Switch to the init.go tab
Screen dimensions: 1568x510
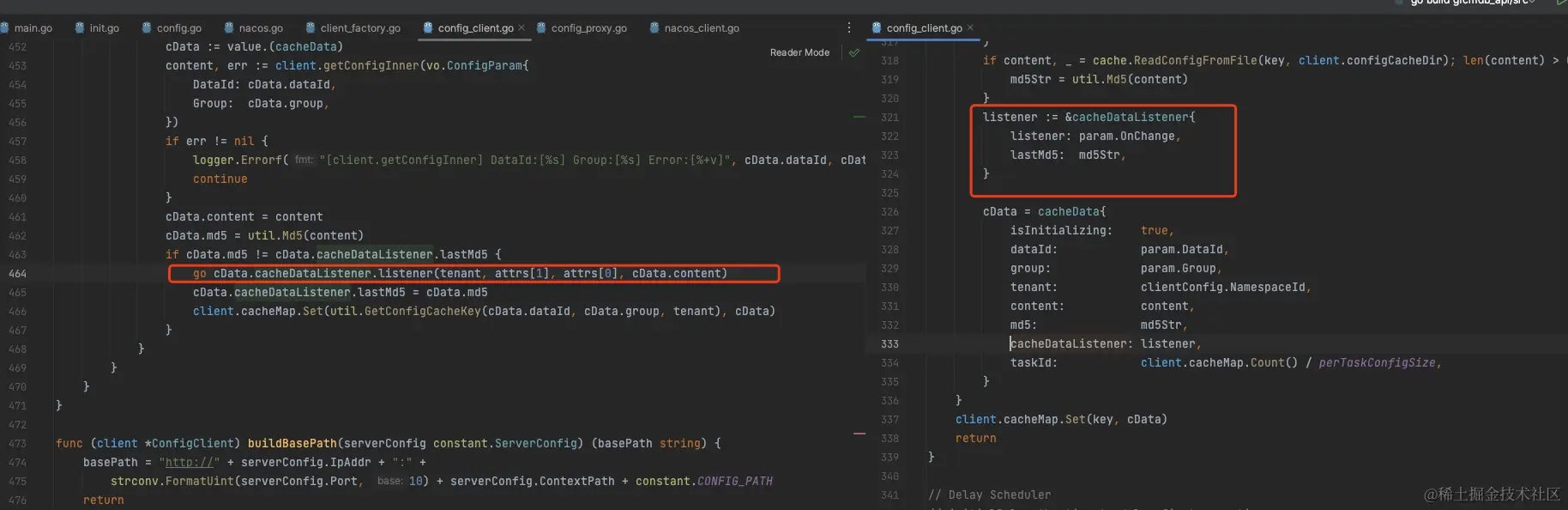pyautogui.click(x=97, y=28)
